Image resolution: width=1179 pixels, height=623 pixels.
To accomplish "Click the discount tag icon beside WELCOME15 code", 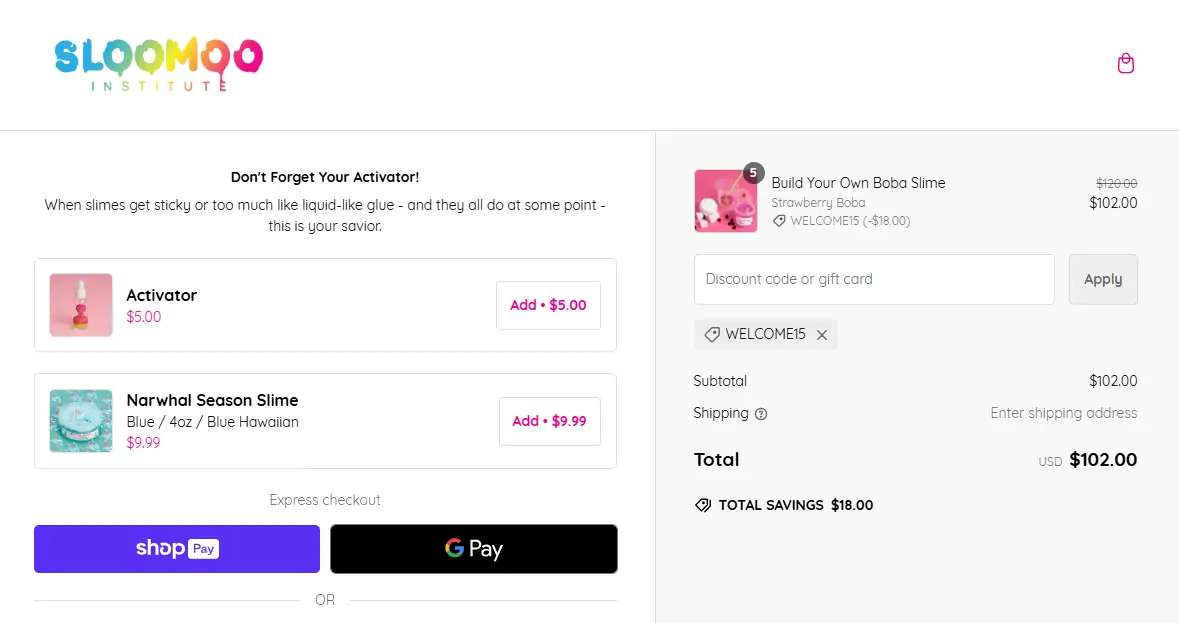I will pyautogui.click(x=780, y=221).
